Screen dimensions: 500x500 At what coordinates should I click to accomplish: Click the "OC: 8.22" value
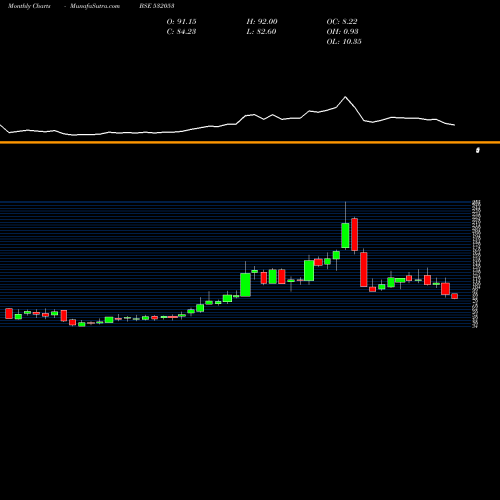tap(342, 22)
